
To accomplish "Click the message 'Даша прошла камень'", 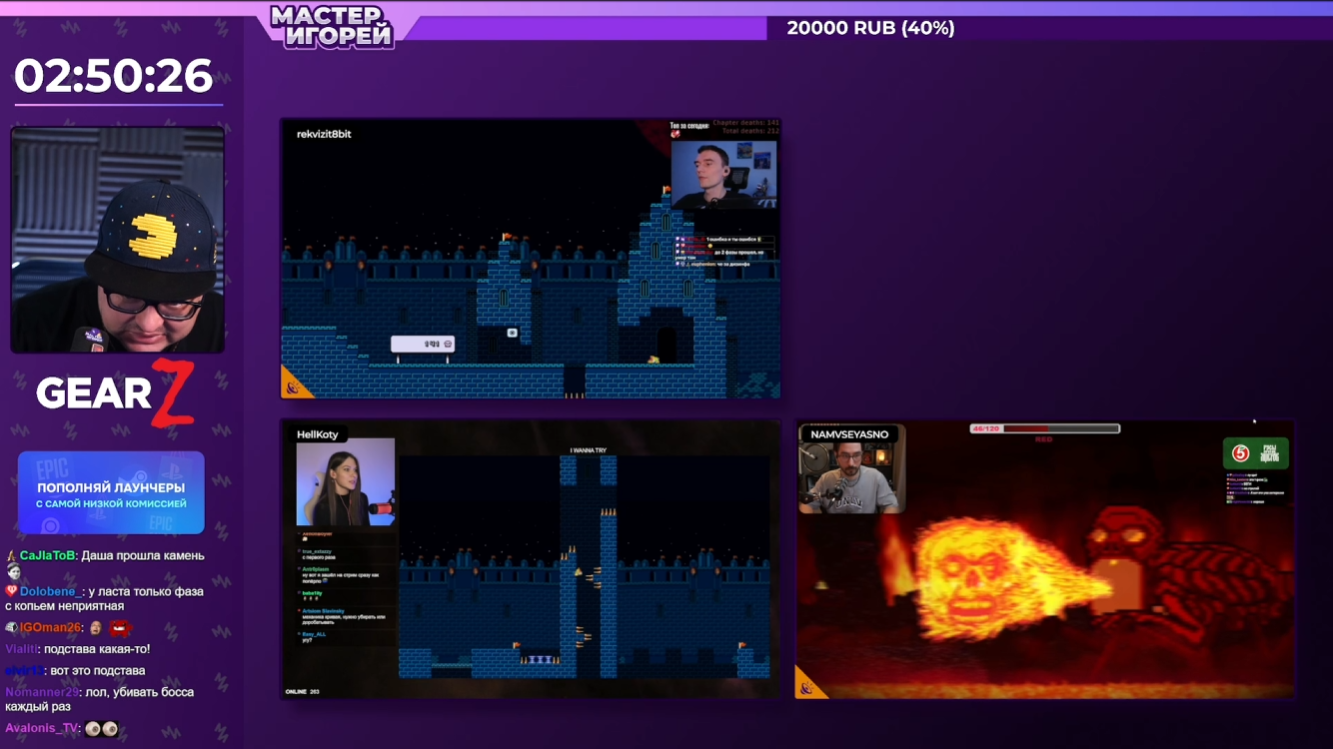I will pyautogui.click(x=143, y=556).
